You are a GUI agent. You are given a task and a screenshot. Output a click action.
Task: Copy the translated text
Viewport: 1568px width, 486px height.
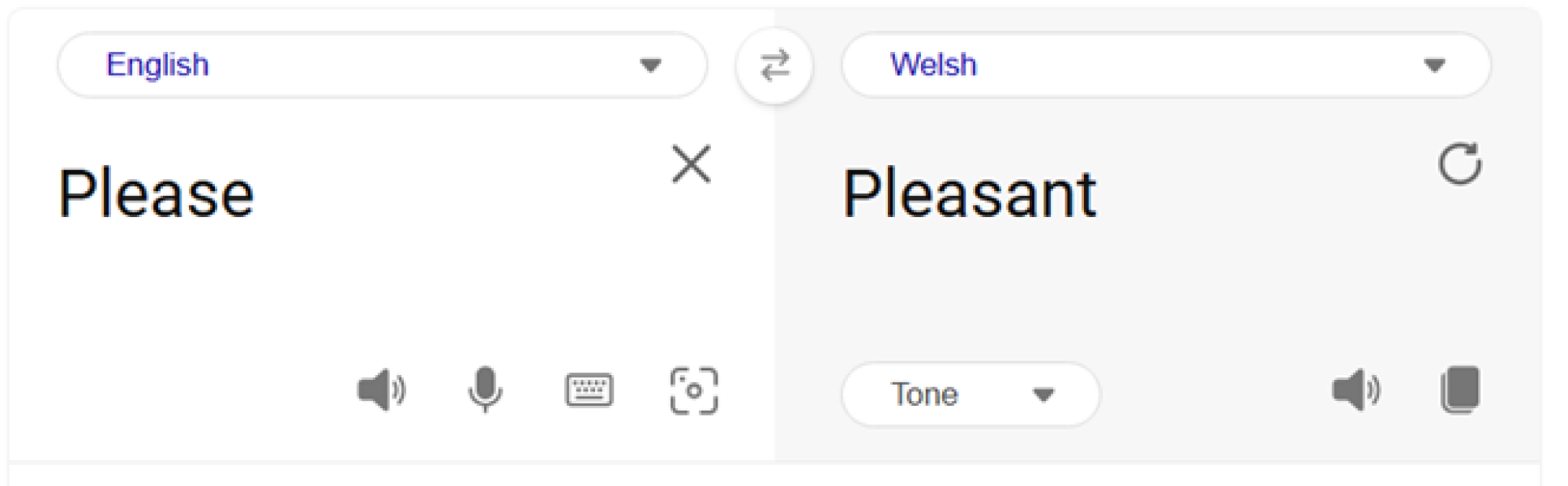(x=1460, y=390)
